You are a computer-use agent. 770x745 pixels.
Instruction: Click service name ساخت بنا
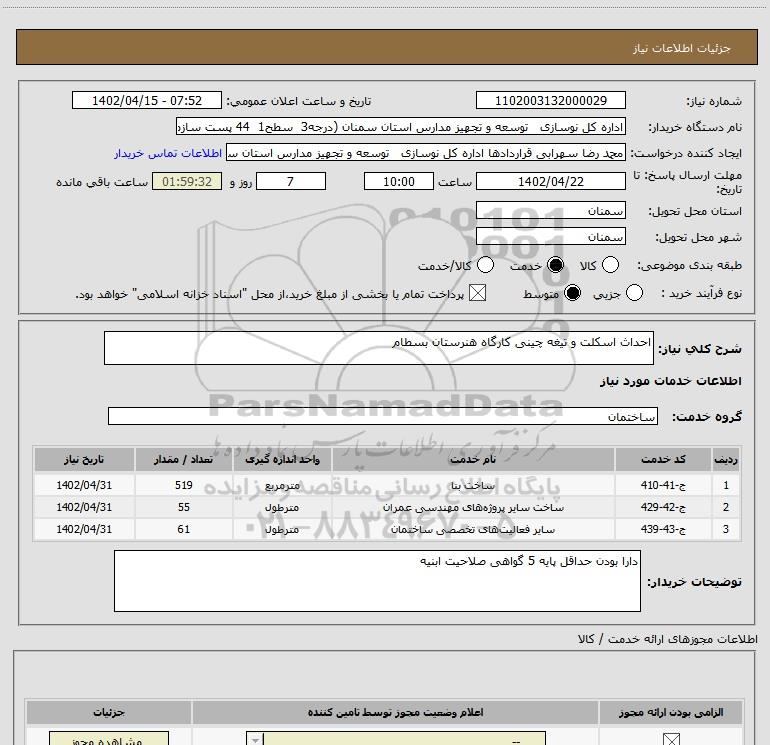[473, 485]
